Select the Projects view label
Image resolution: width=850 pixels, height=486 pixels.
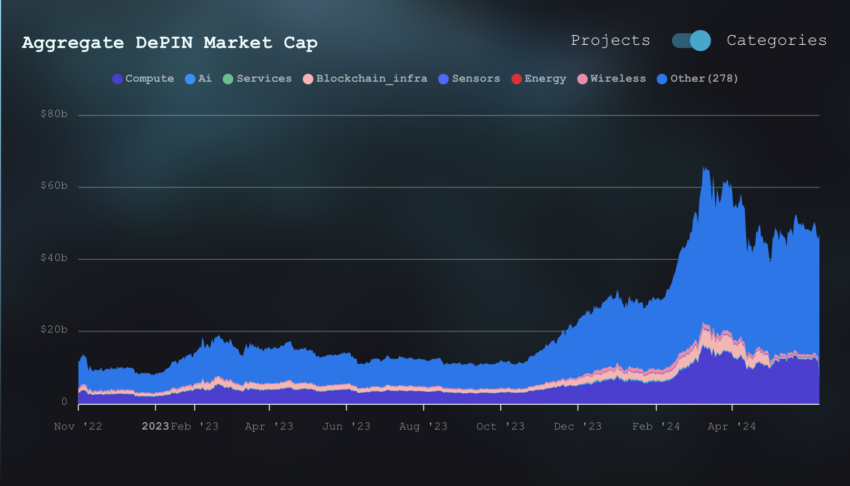click(610, 41)
